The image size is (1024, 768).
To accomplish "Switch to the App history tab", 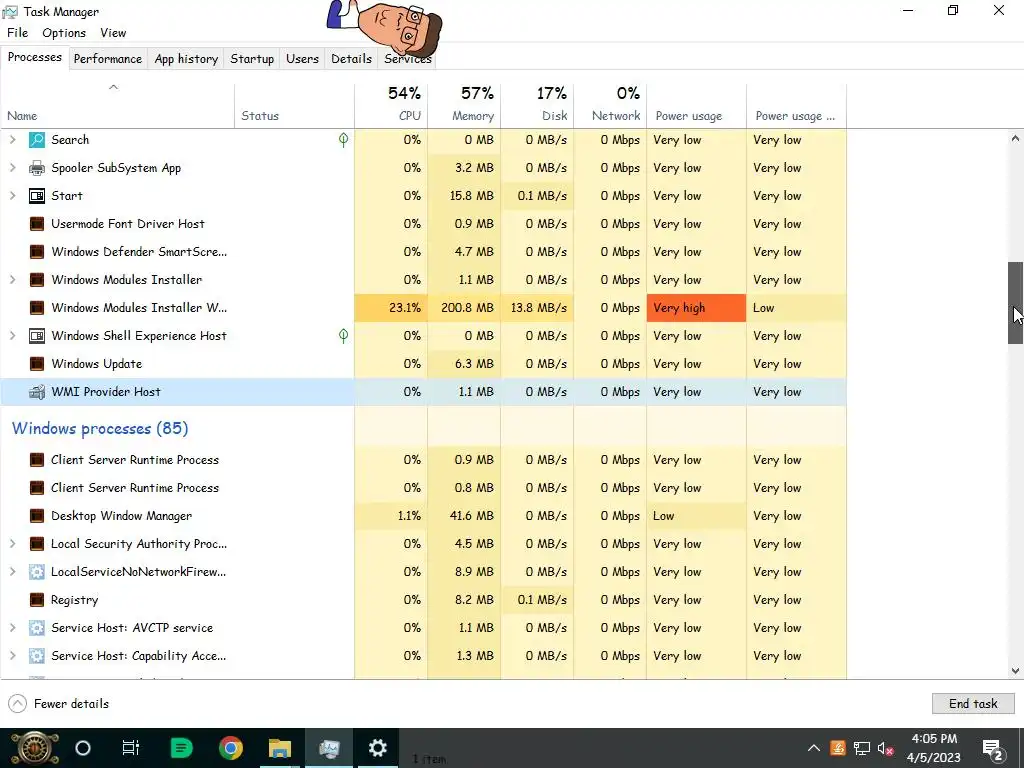I will (x=186, y=59).
